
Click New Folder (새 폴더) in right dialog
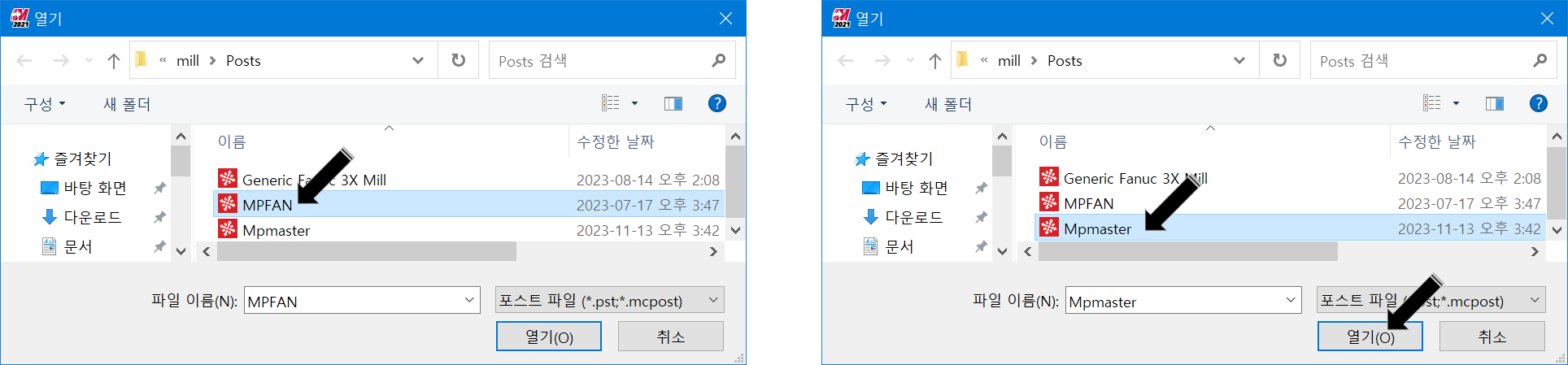coord(948,104)
